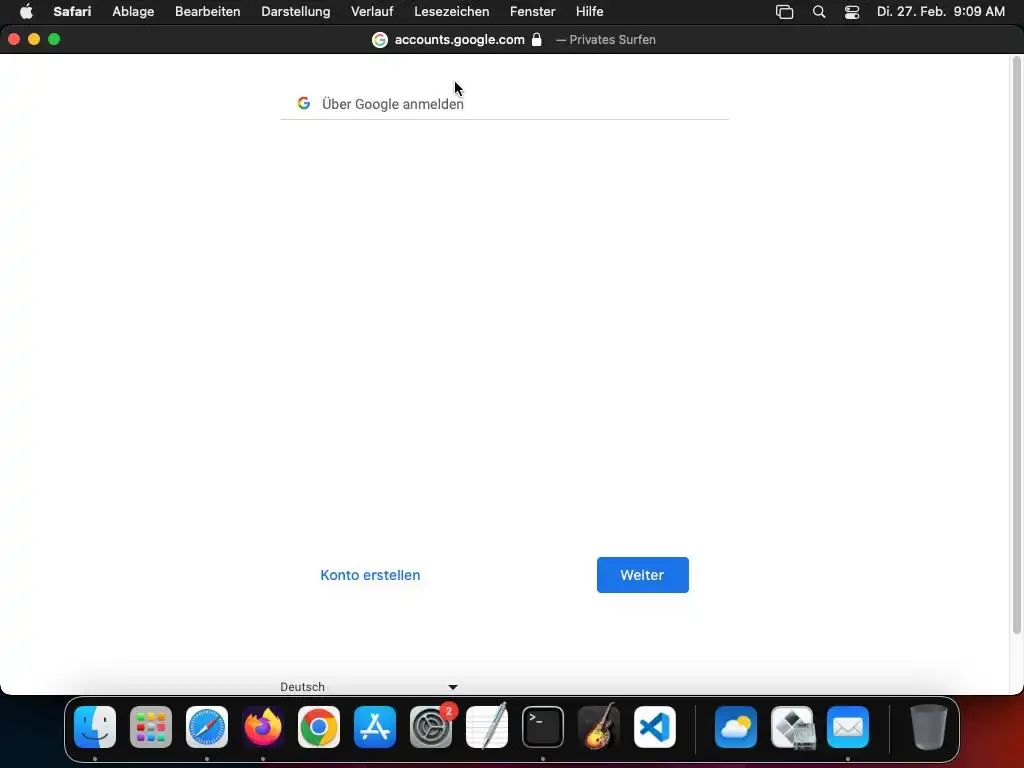Open Visual Studio Code from Dock

coord(655,727)
